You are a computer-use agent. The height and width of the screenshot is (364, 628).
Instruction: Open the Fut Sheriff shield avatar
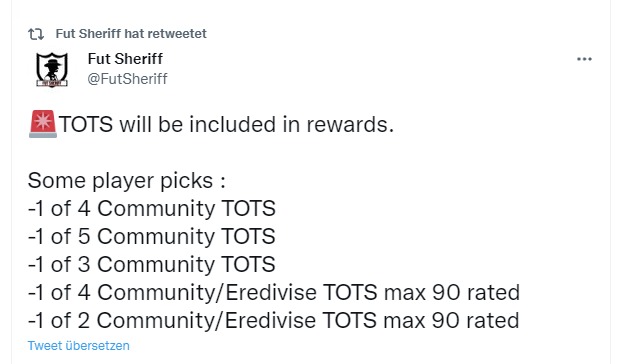click(x=52, y=70)
